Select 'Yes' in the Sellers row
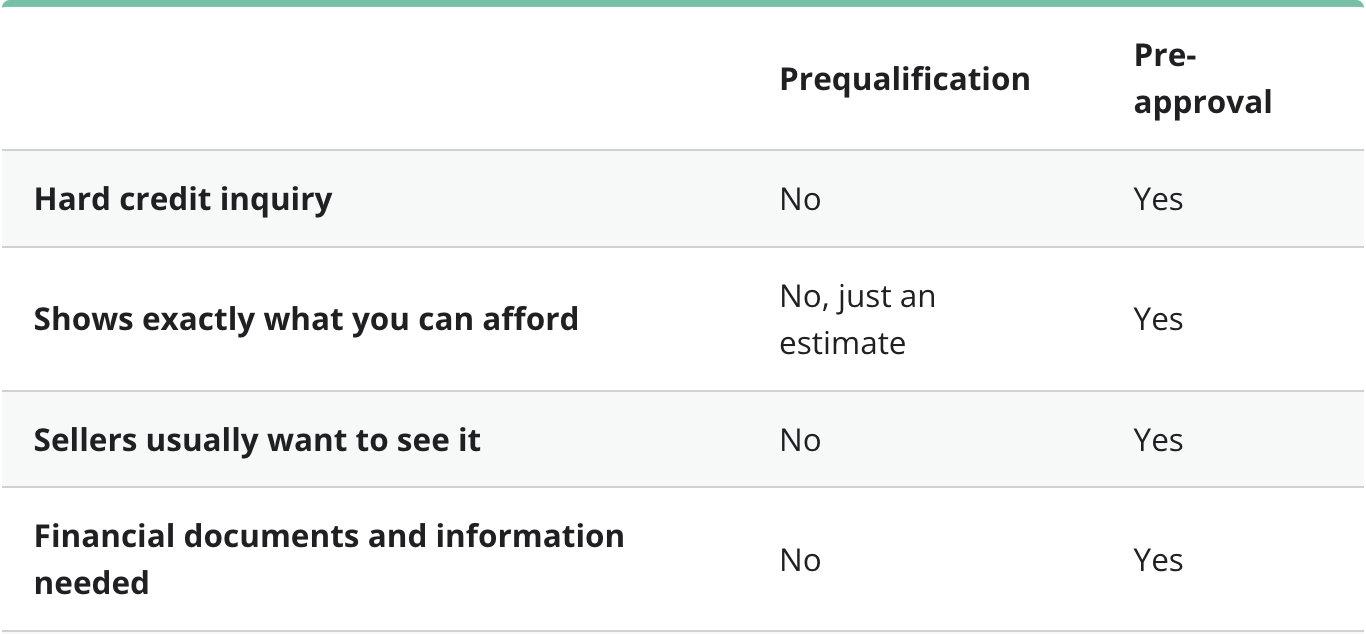1366x634 pixels. (x=1158, y=440)
